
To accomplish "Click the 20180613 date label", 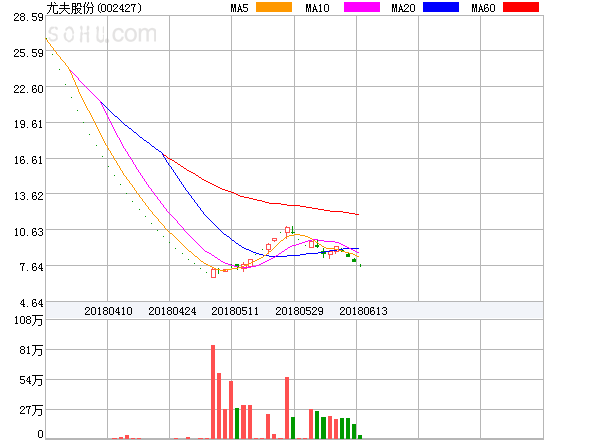I will click(363, 311).
